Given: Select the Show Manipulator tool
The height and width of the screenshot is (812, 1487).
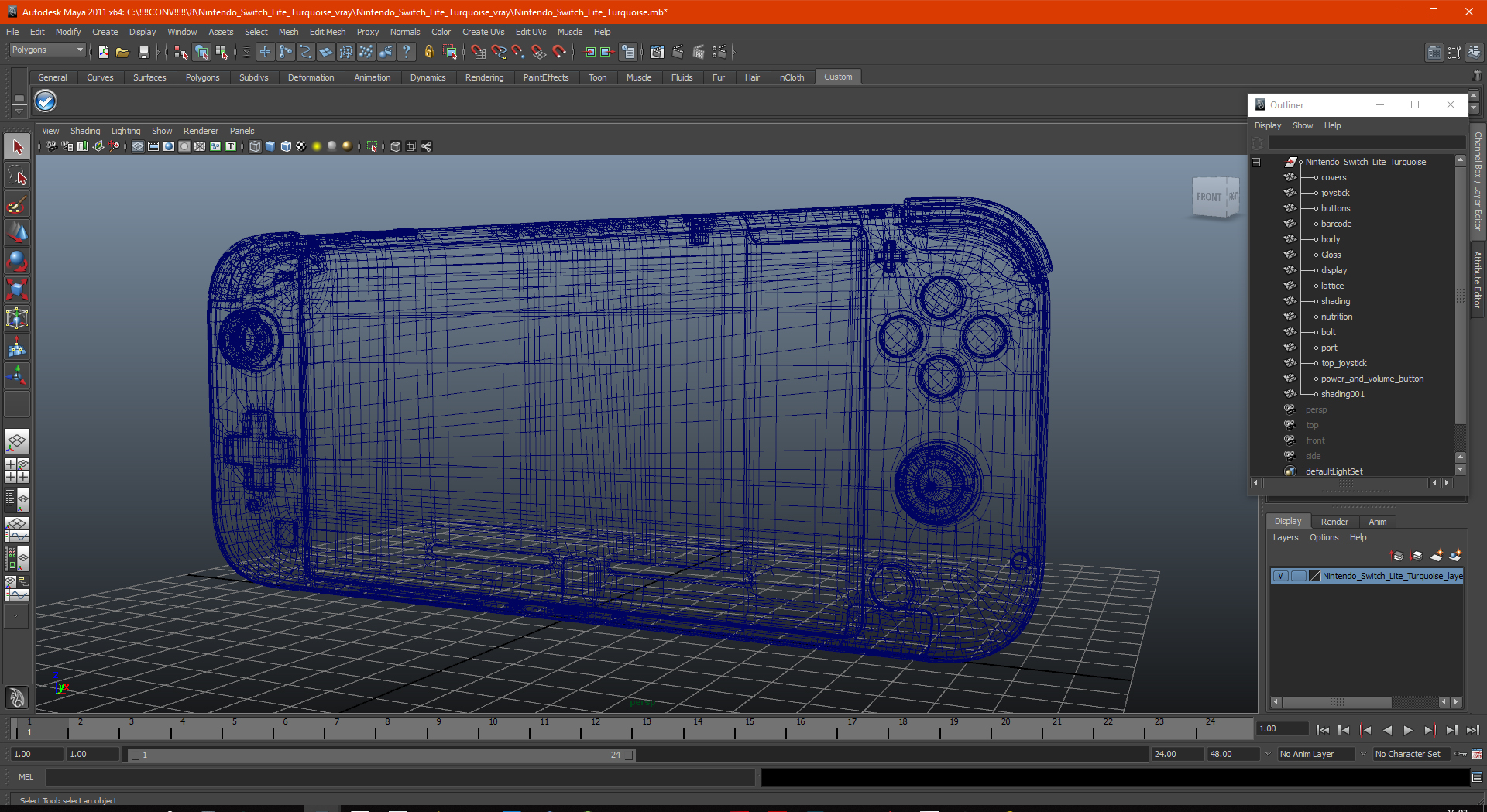Looking at the screenshot, I should click(x=17, y=376).
